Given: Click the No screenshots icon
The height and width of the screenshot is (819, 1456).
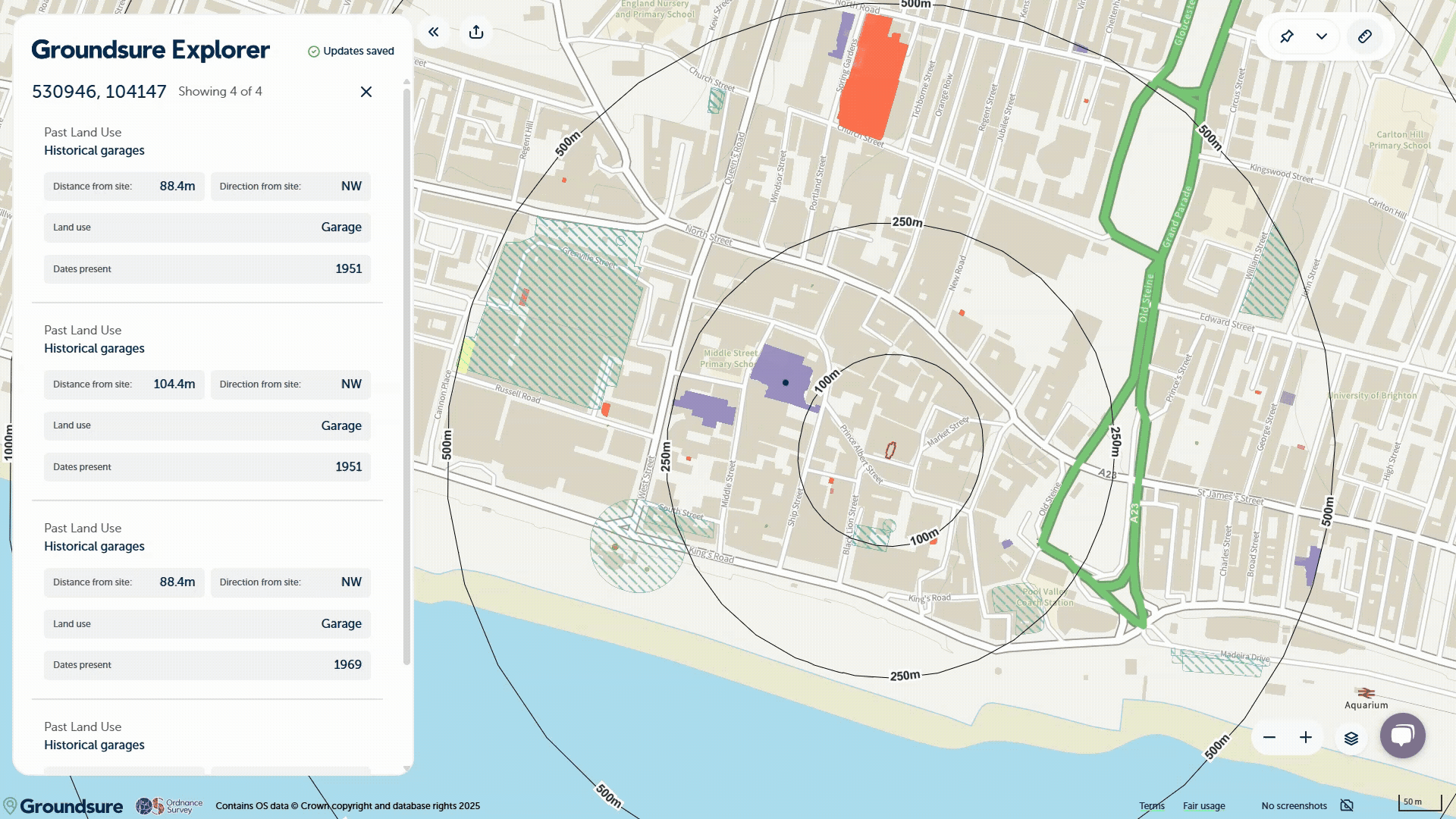Looking at the screenshot, I should pyautogui.click(x=1347, y=806).
